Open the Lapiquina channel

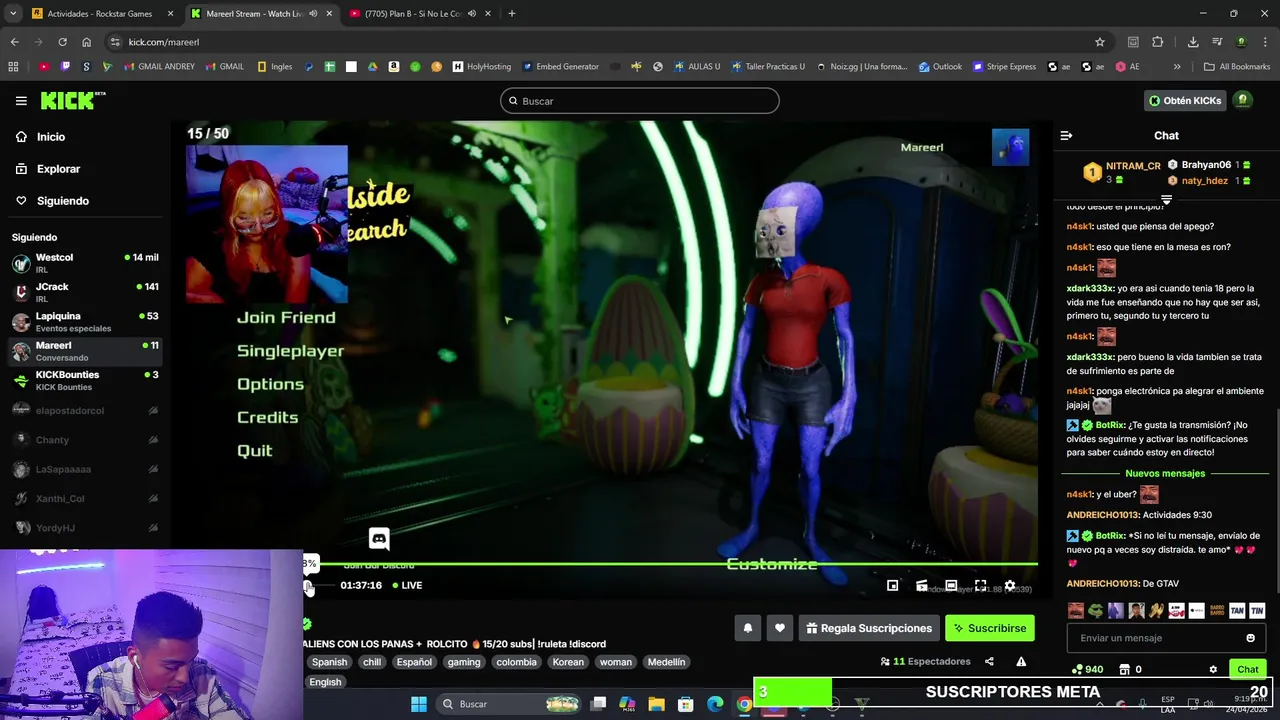[x=85, y=322]
